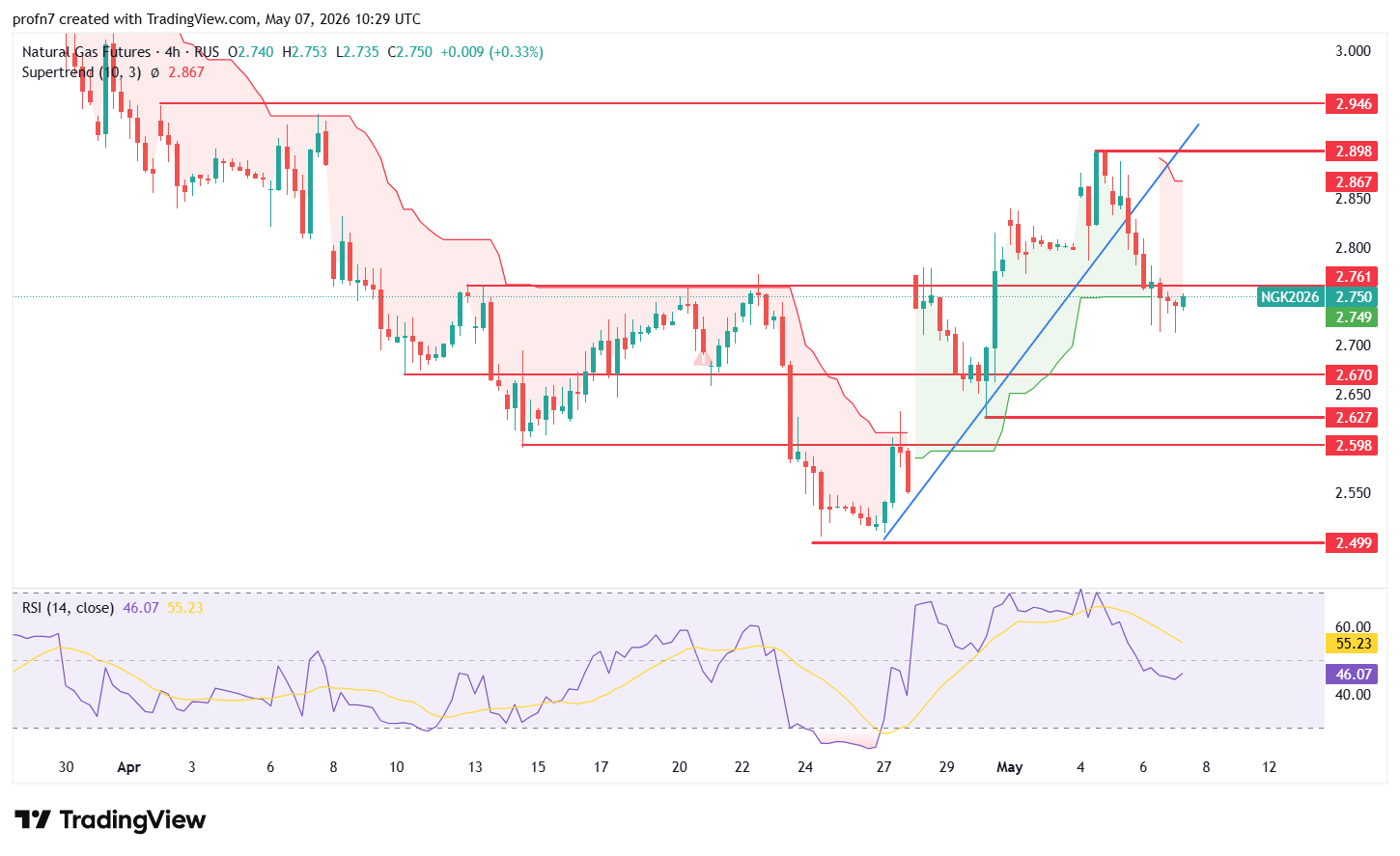This screenshot has height=856, width=1400.
Task: Click the Apr label on the date axis
Action: point(128,767)
